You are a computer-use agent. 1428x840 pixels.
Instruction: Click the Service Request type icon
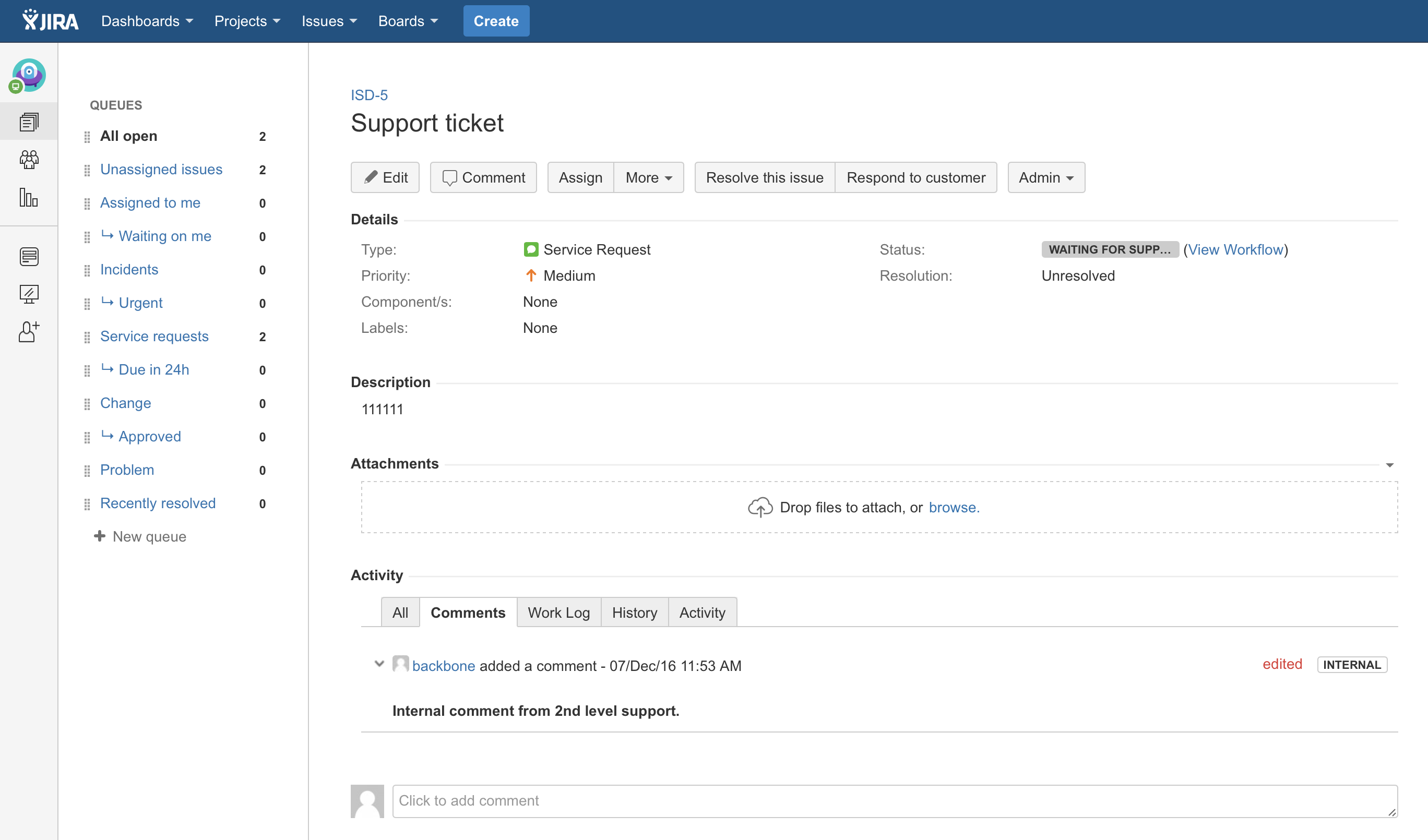pos(531,249)
